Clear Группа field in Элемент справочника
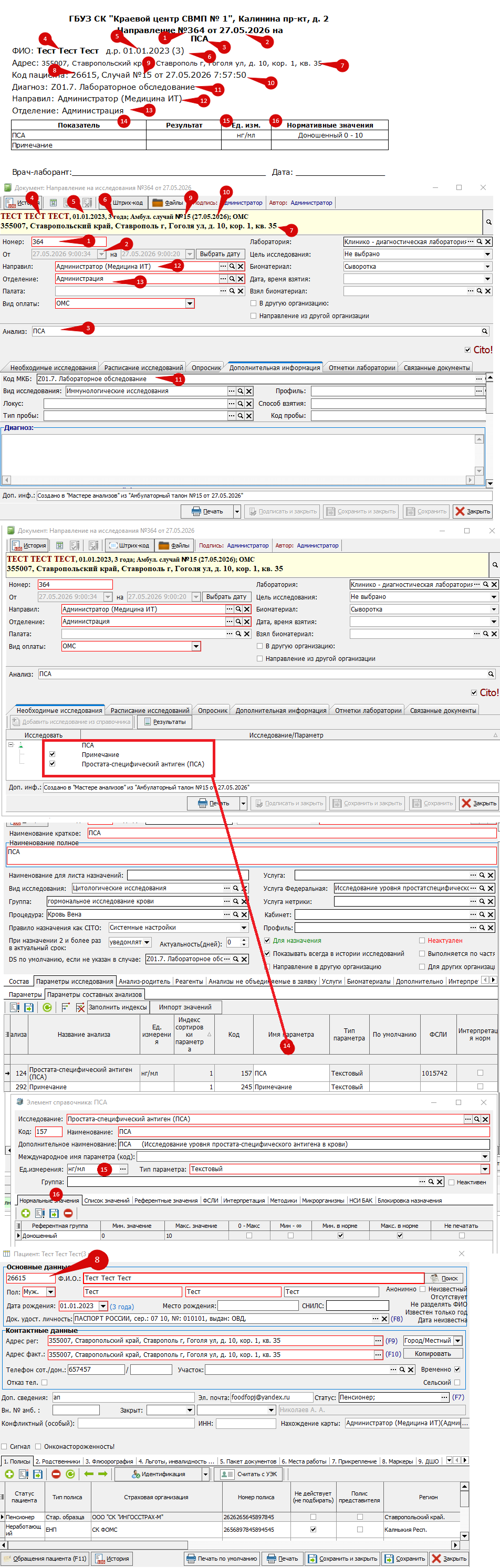The width and height of the screenshot is (500, 1568). 440,1182
